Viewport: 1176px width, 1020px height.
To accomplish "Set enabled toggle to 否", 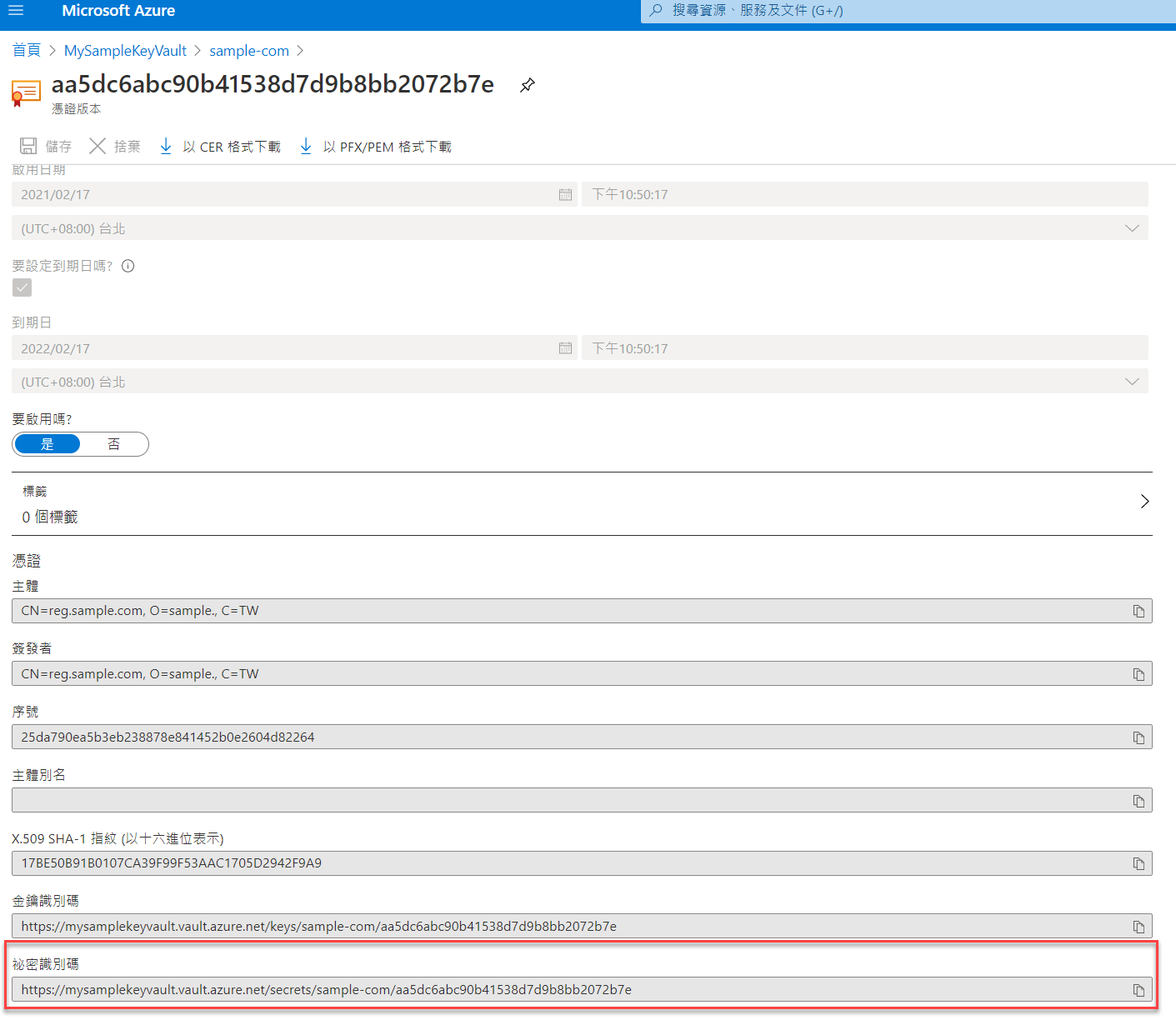I will tap(114, 444).
